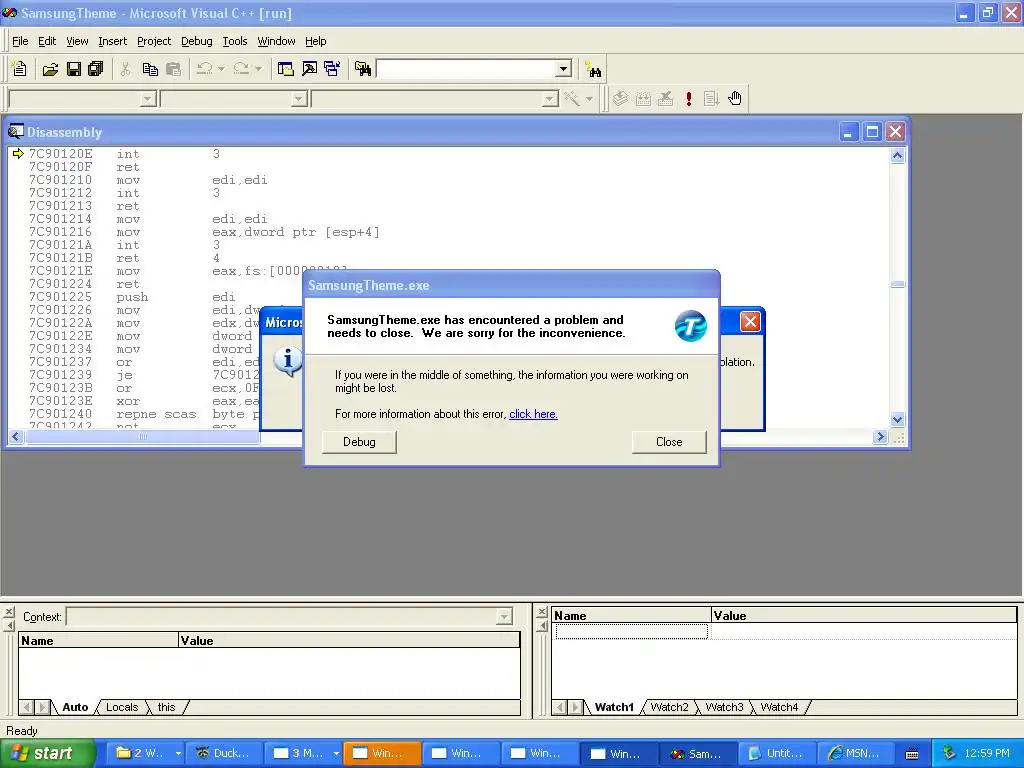This screenshot has width=1024, height=768.
Task: Click the New Text File toolbar icon
Action: point(20,69)
